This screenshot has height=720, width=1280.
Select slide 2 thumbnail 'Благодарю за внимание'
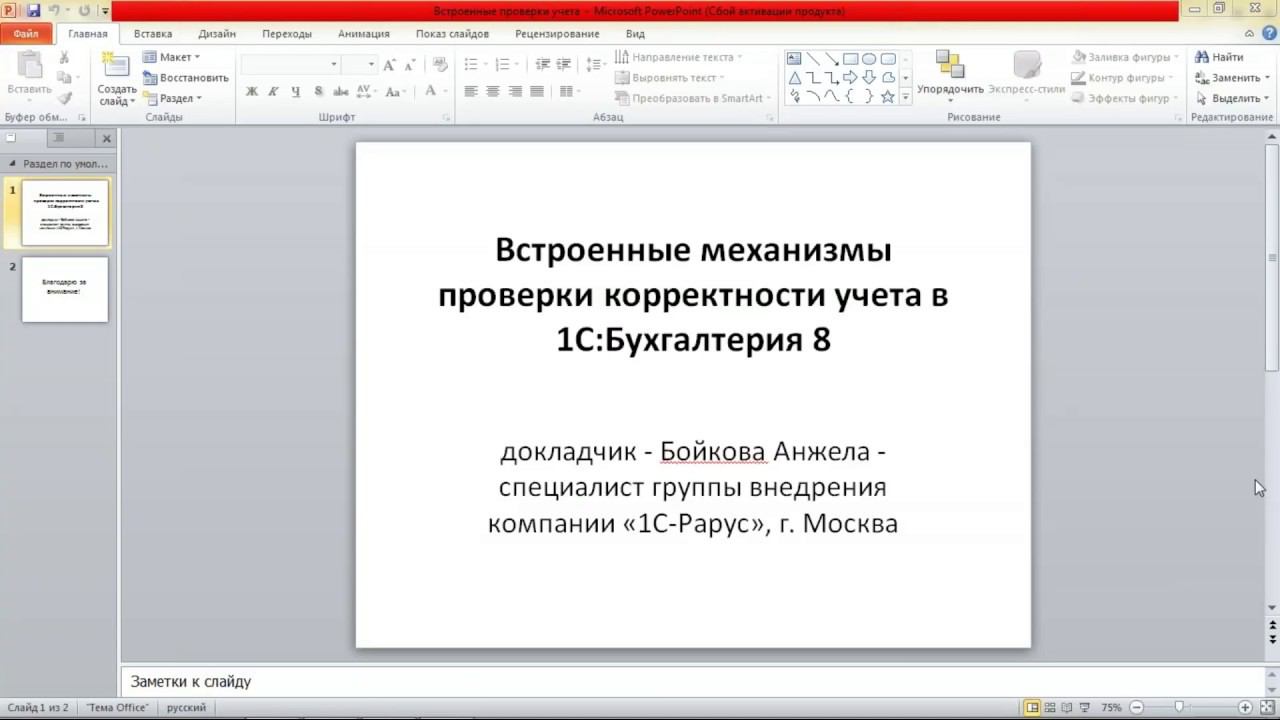65,289
